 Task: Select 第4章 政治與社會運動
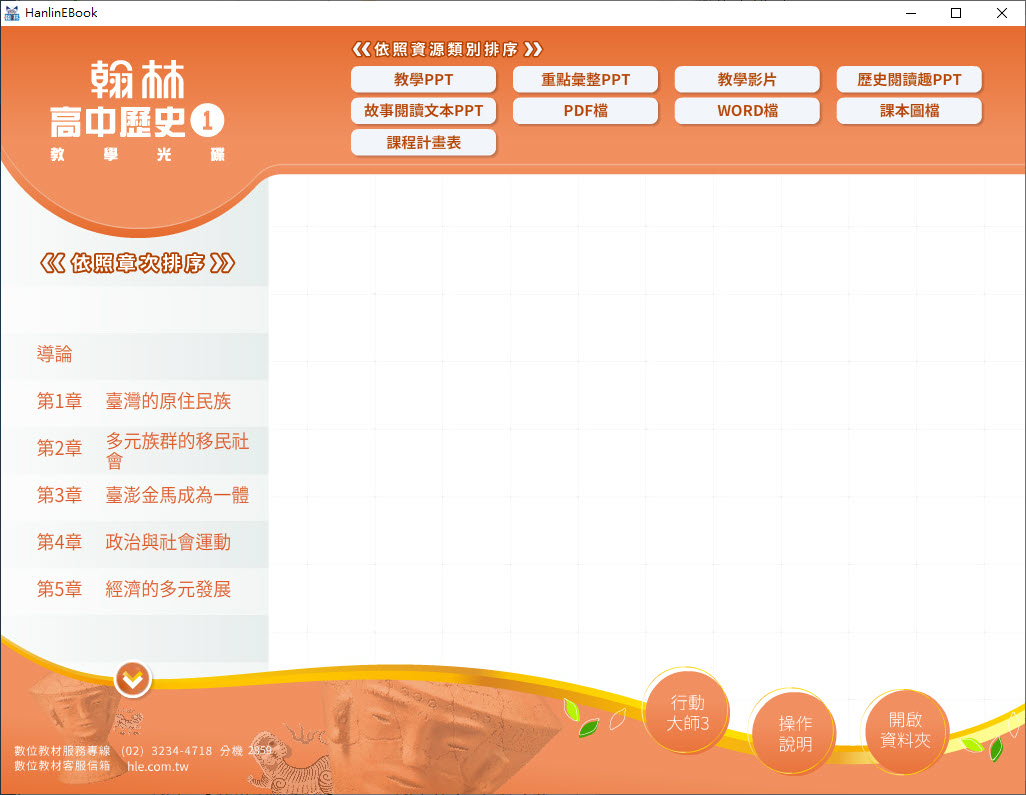pyautogui.click(x=134, y=543)
